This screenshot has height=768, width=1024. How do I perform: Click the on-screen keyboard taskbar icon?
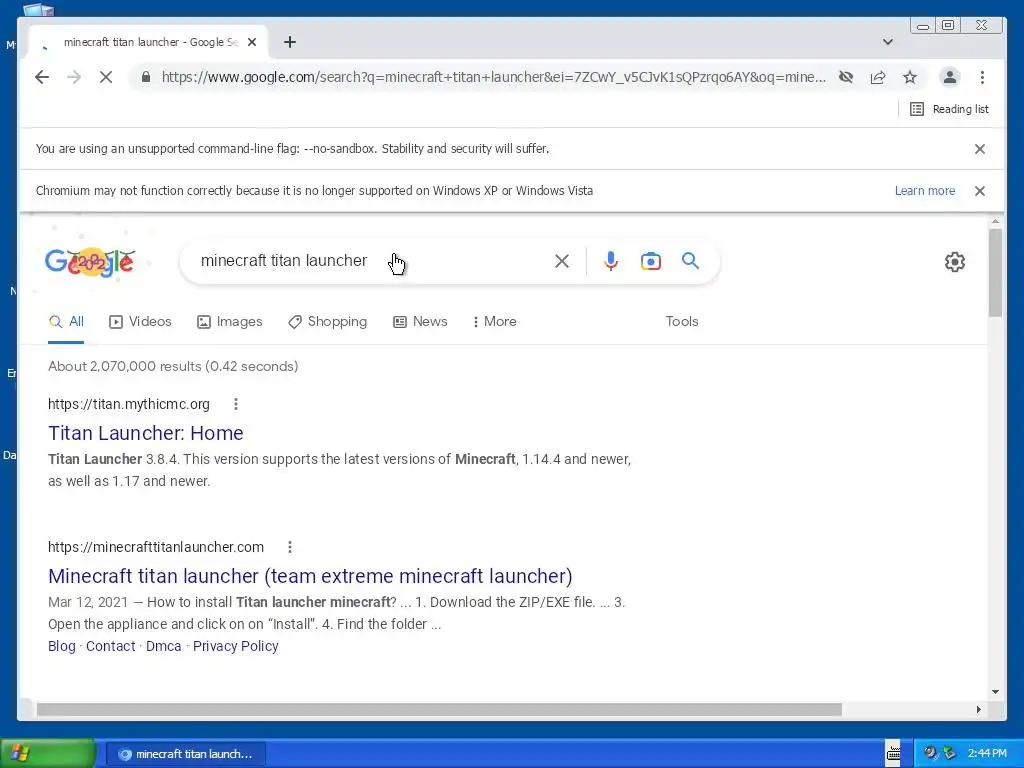893,754
